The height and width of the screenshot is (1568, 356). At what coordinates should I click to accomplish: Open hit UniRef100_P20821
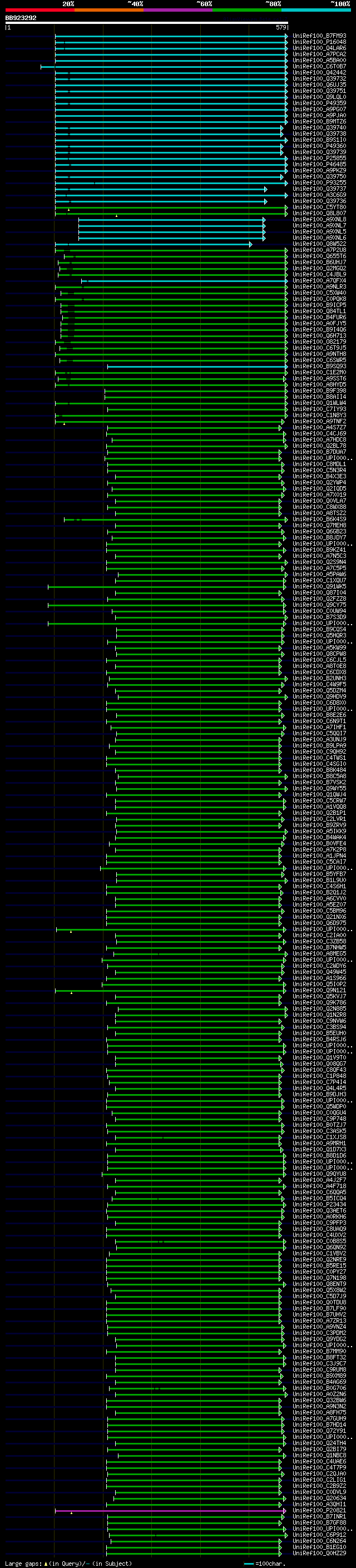tap(319, 1510)
